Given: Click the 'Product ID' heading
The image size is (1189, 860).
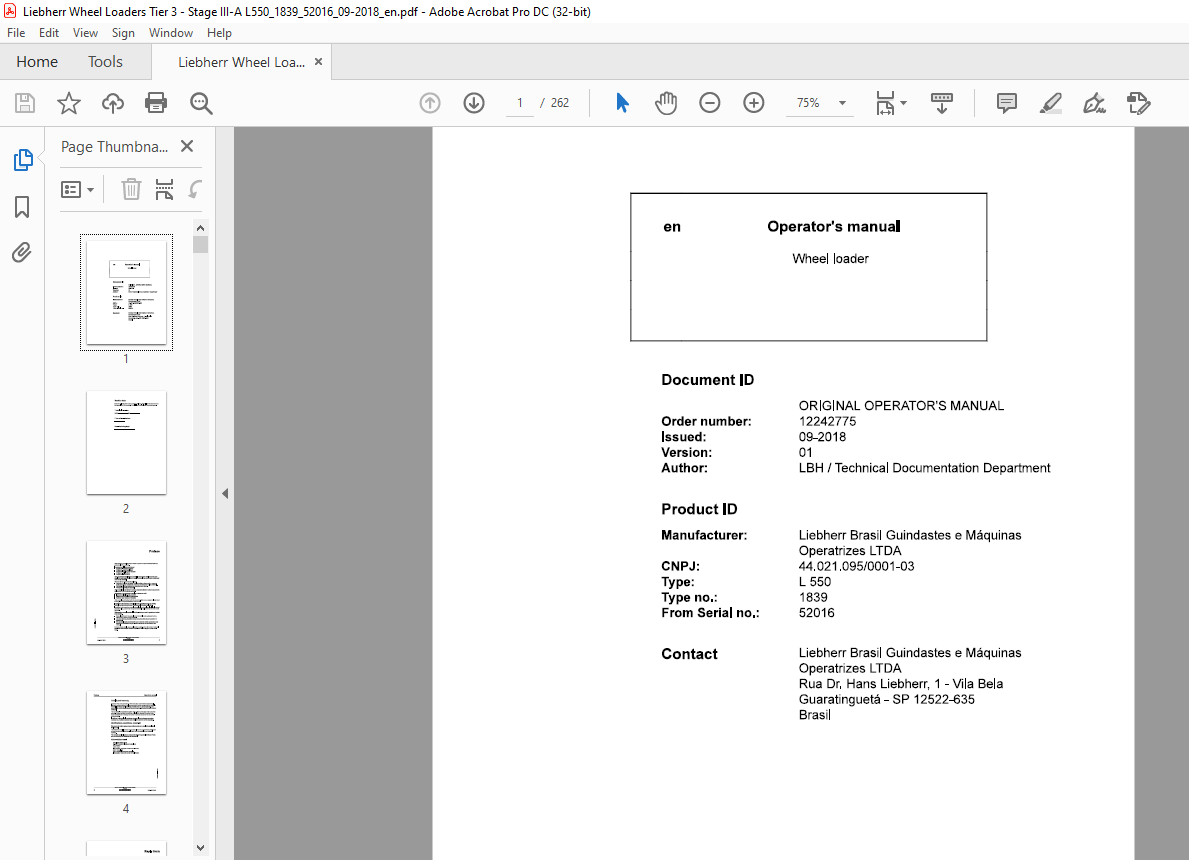Looking at the screenshot, I should coord(699,510).
